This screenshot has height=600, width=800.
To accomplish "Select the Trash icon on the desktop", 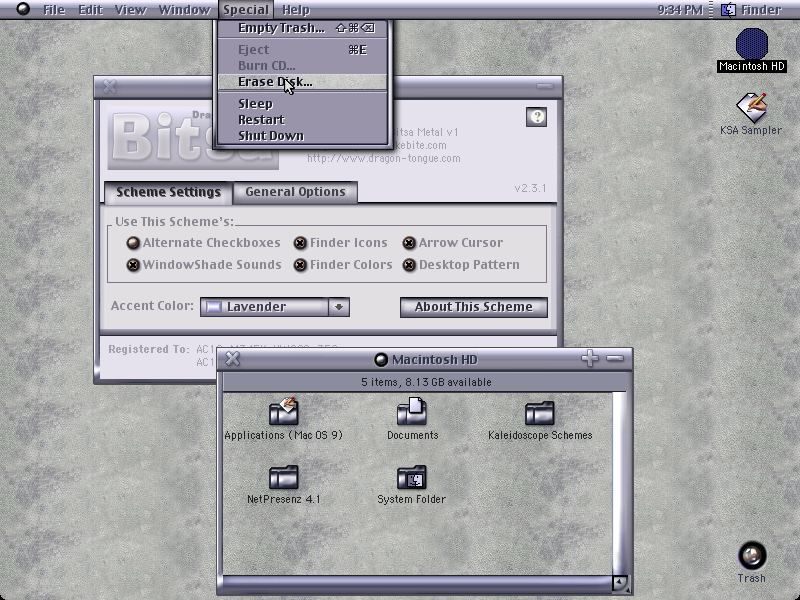I will pos(752,555).
